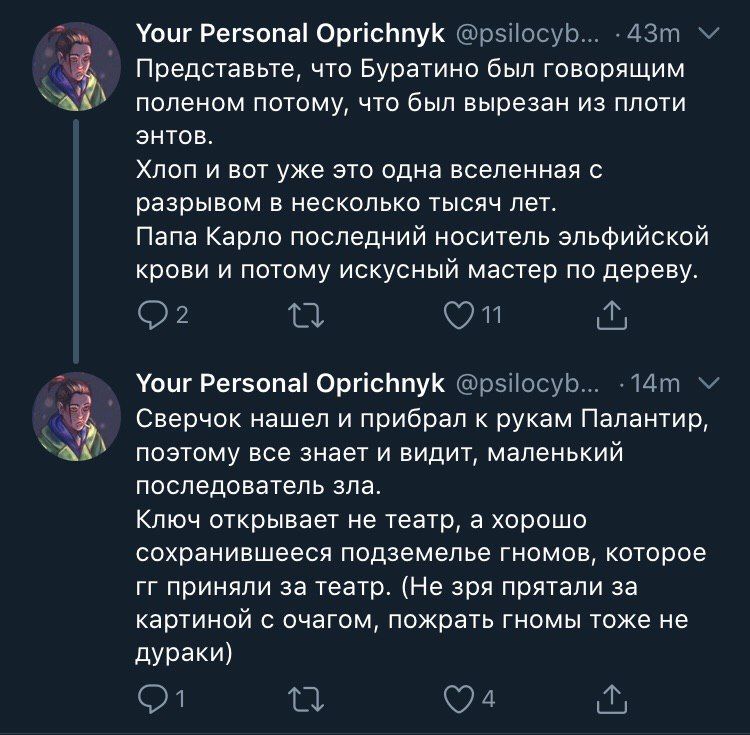Share the second tweet about Палантир
The width and height of the screenshot is (750, 735).
click(x=610, y=699)
